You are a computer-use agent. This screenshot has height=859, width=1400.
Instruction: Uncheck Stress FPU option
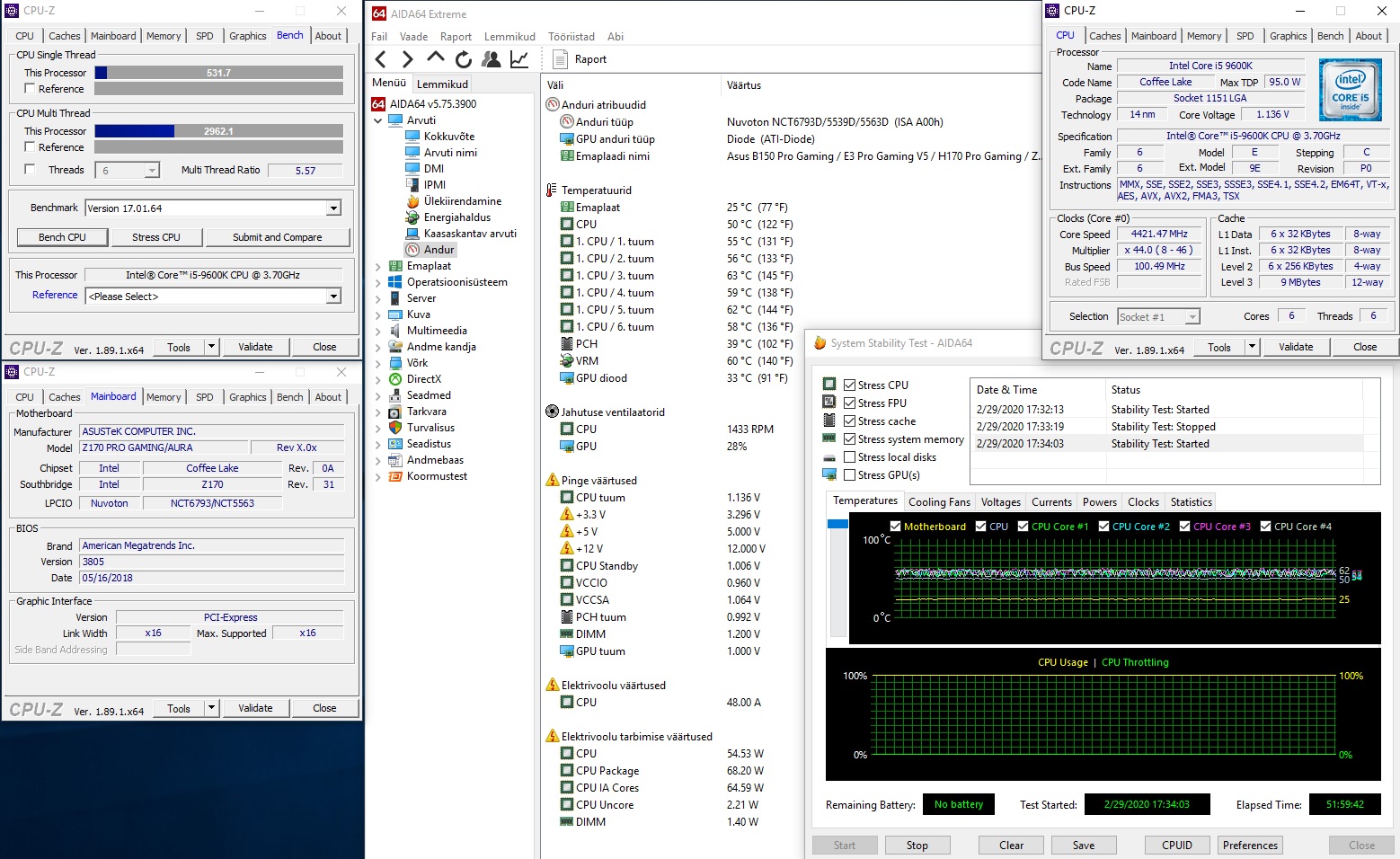pos(849,403)
